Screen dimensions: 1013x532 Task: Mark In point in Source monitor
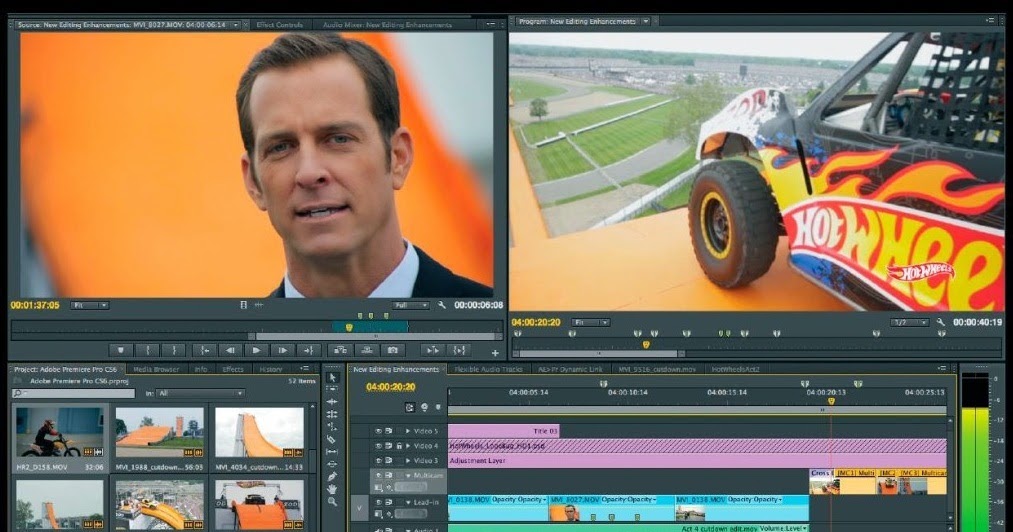pos(148,350)
